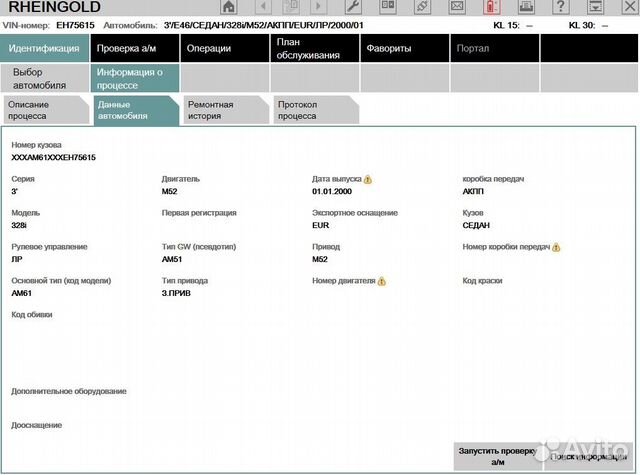Click export value EUR
This screenshot has width=640, height=475.
(x=320, y=225)
